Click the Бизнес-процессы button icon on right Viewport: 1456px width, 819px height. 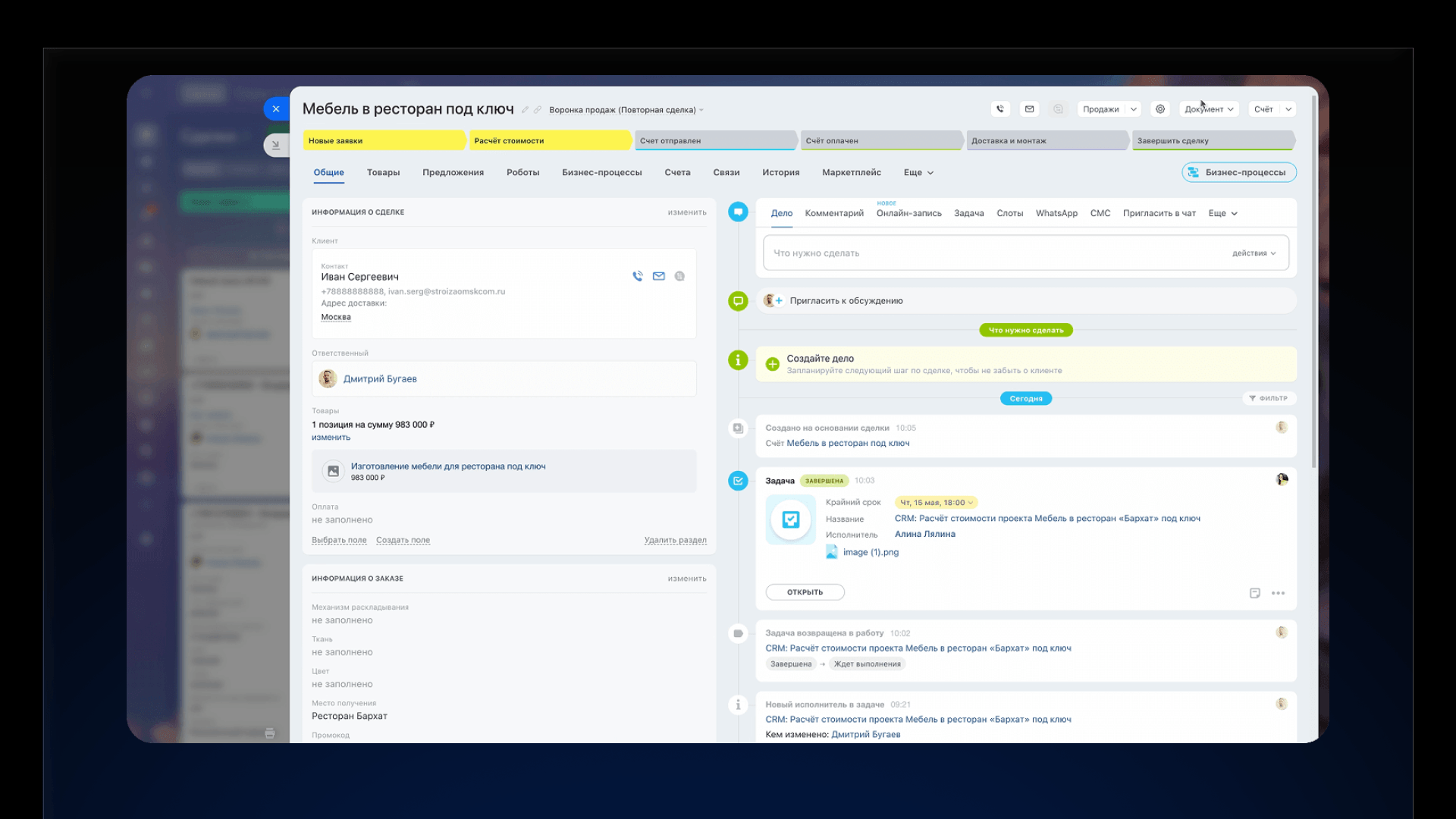(1193, 172)
